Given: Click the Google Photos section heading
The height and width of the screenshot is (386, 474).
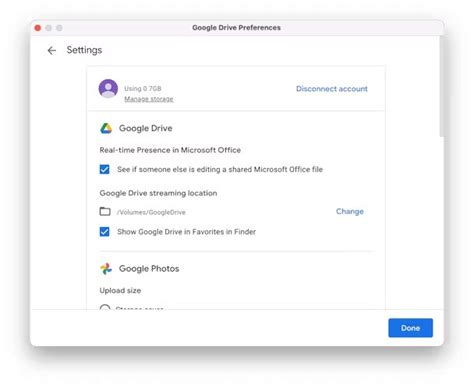Looking at the screenshot, I should point(149,269).
